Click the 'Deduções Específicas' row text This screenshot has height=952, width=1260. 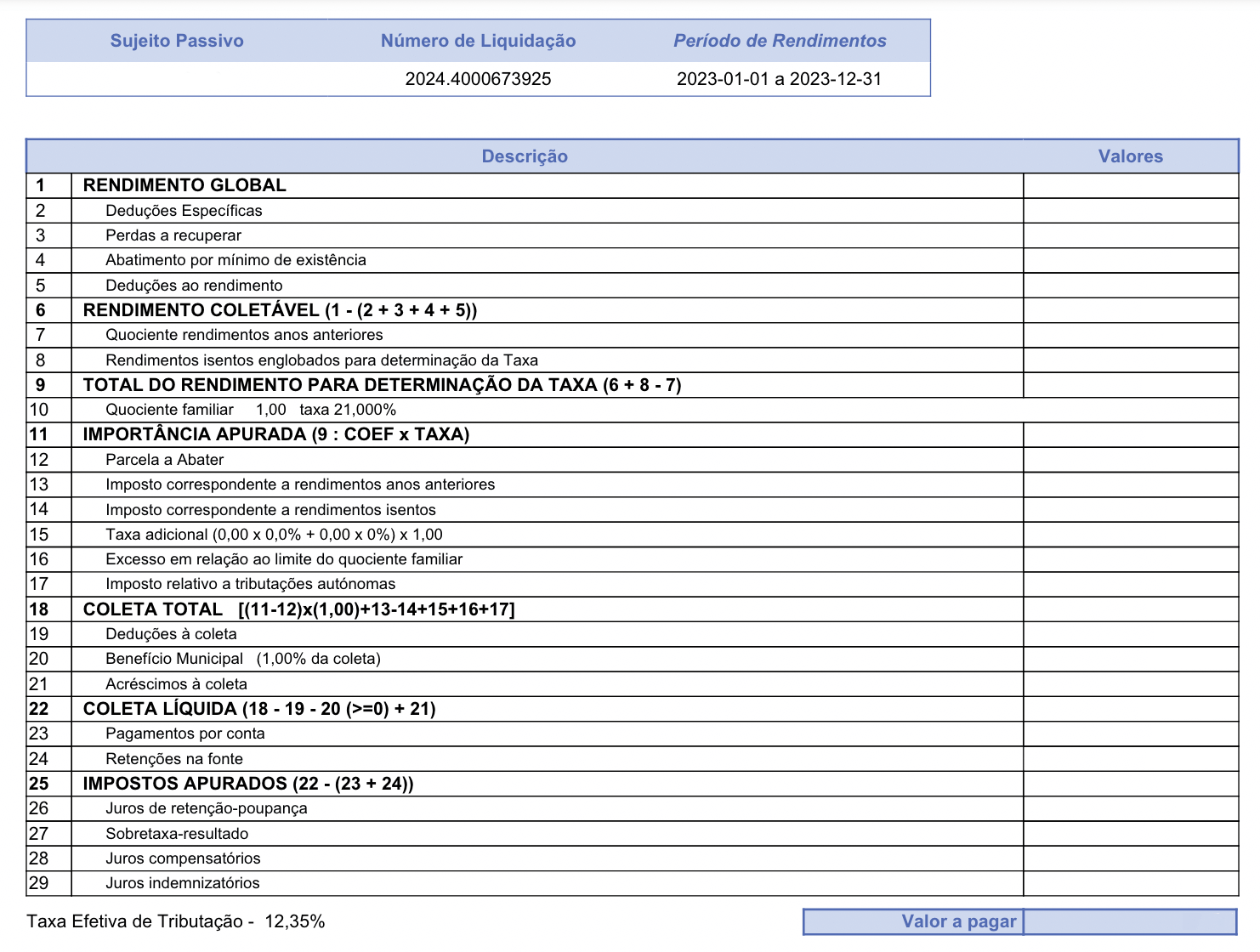(x=184, y=211)
